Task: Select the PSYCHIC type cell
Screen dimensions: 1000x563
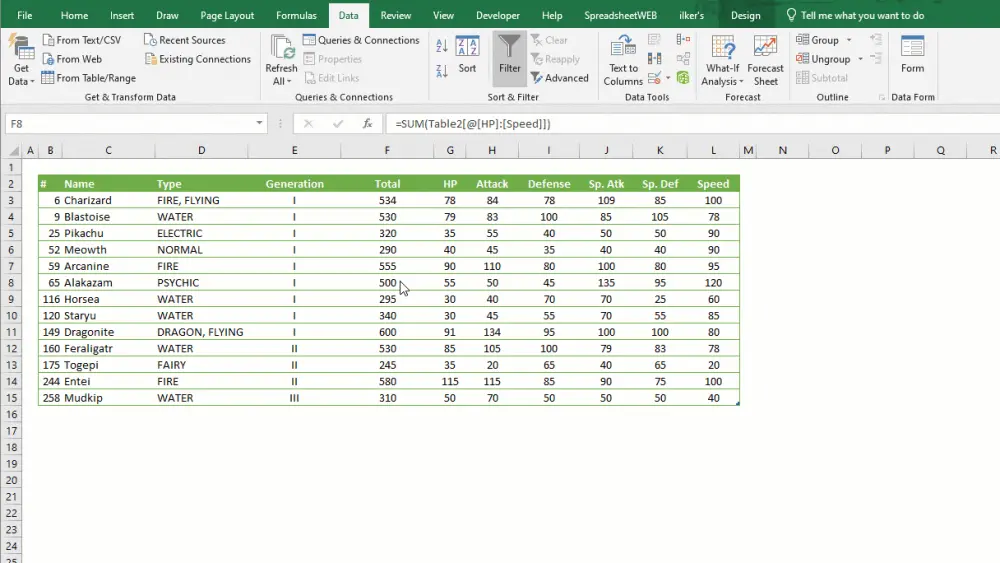Action: pyautogui.click(x=202, y=282)
